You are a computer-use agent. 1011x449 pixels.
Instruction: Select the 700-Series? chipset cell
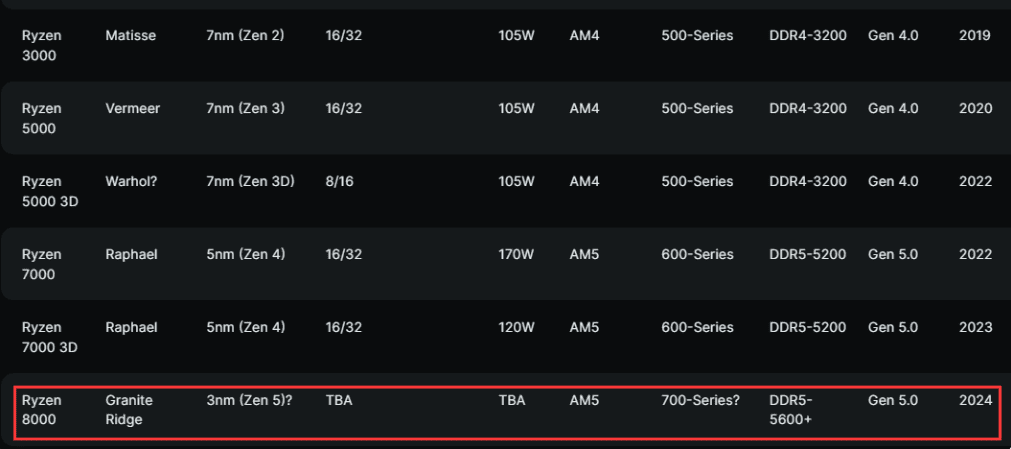(700, 400)
